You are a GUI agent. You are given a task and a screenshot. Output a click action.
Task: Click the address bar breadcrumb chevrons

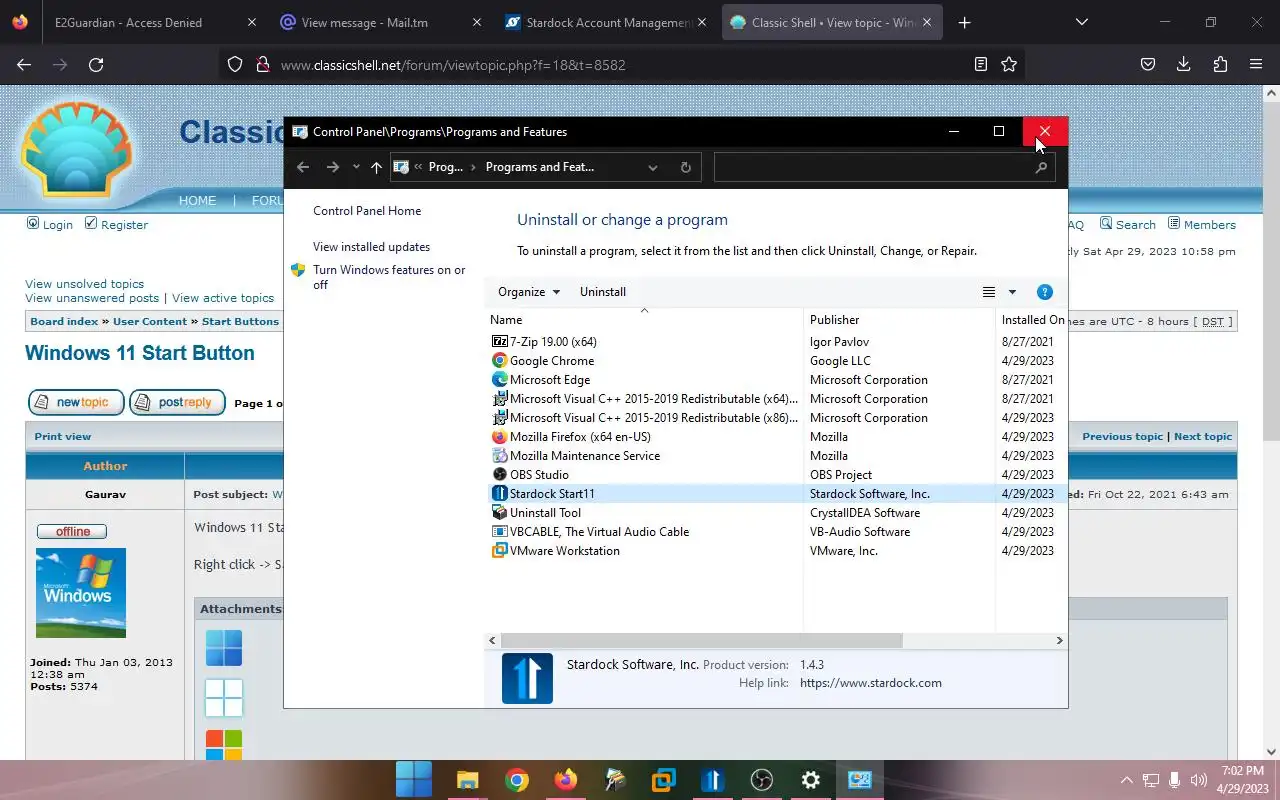click(x=418, y=167)
